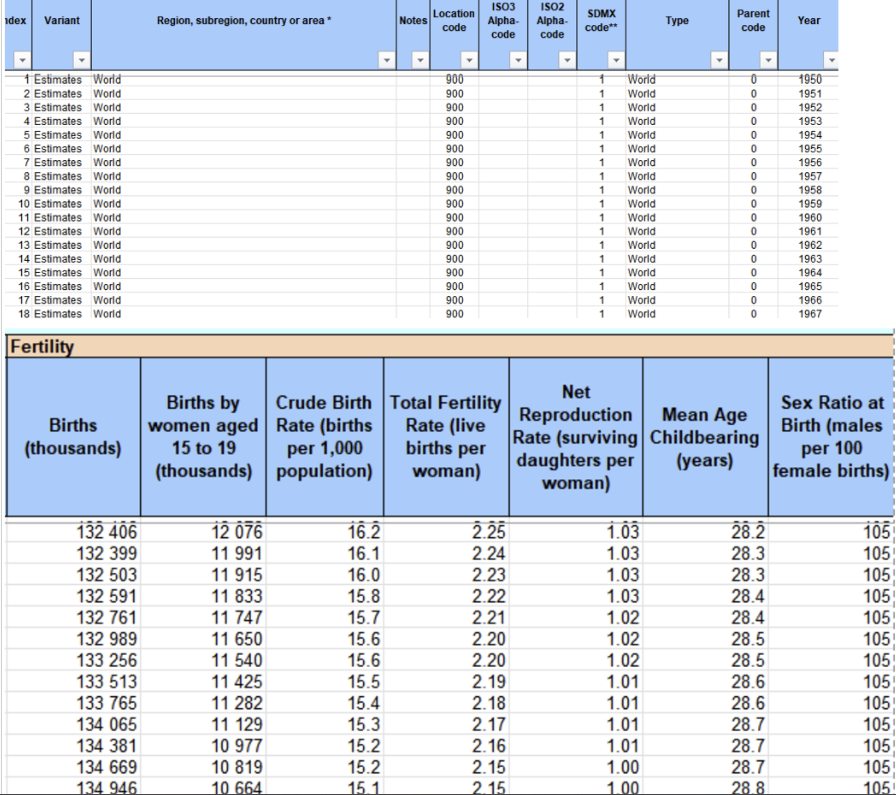Select the cell with births value 132 406
This screenshot has height=795, width=896.
(73, 532)
